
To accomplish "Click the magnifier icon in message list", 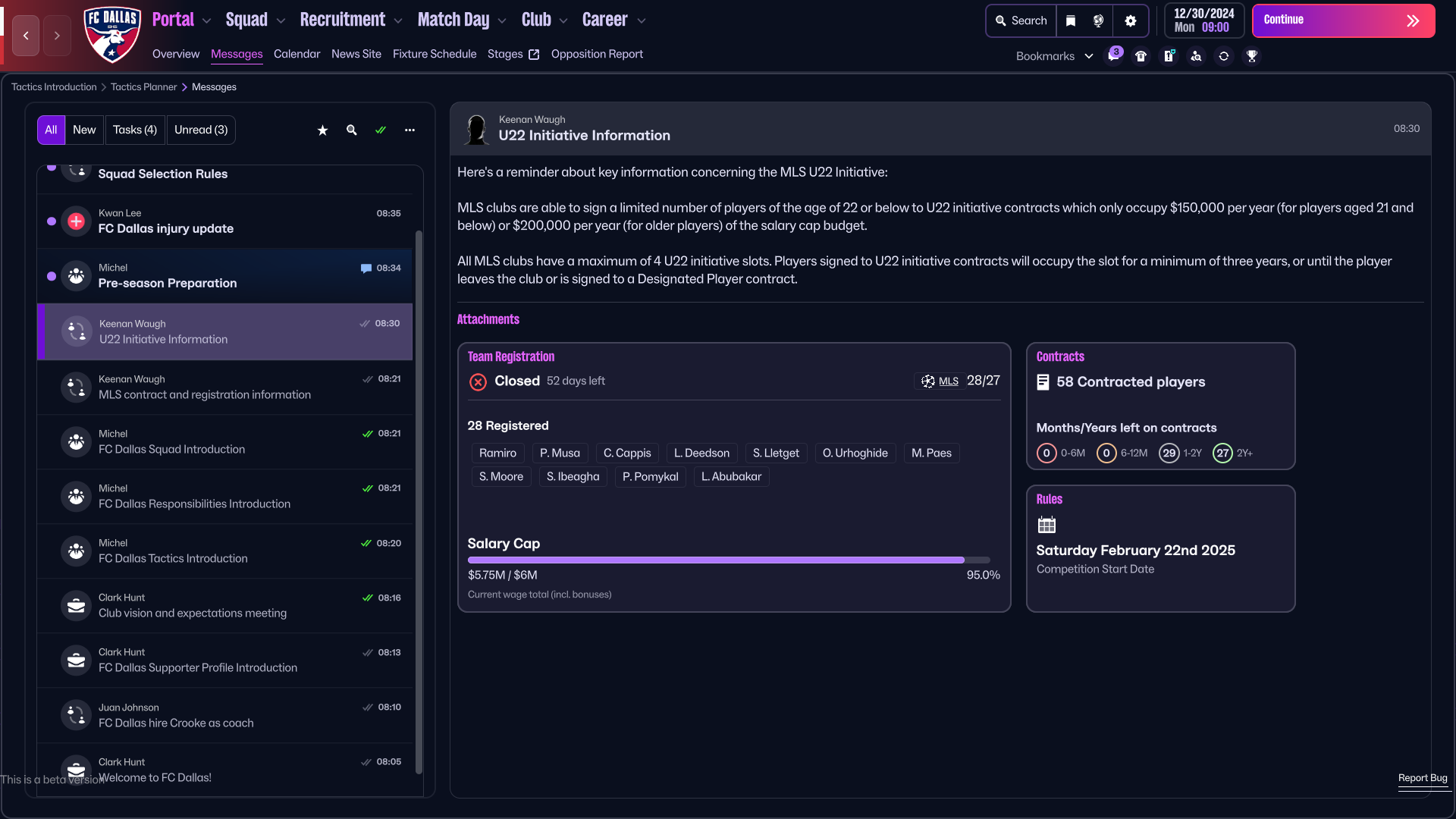I will coord(351,130).
